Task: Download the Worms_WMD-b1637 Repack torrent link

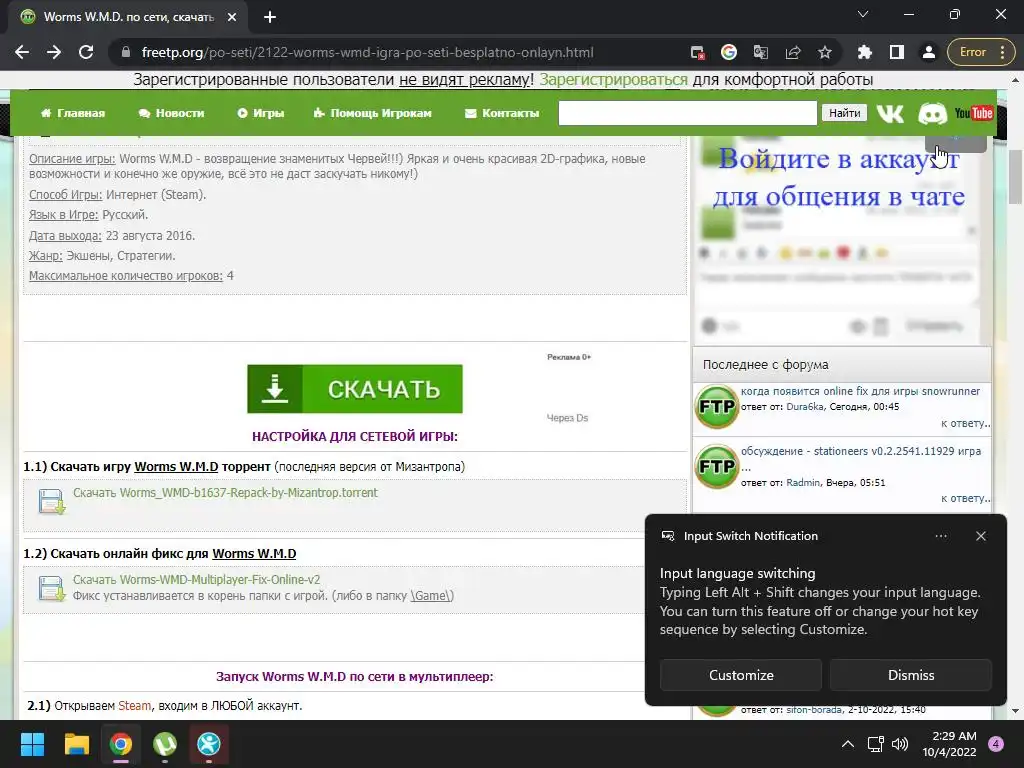Action: (225, 493)
